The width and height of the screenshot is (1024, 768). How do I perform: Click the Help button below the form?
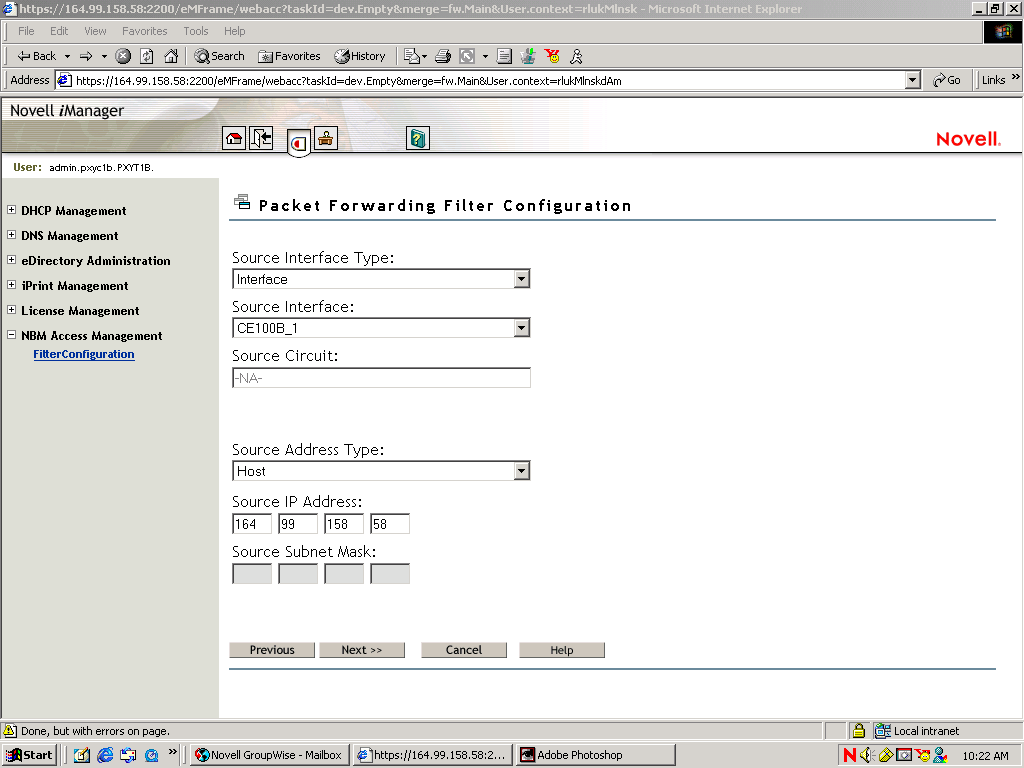[562, 650]
